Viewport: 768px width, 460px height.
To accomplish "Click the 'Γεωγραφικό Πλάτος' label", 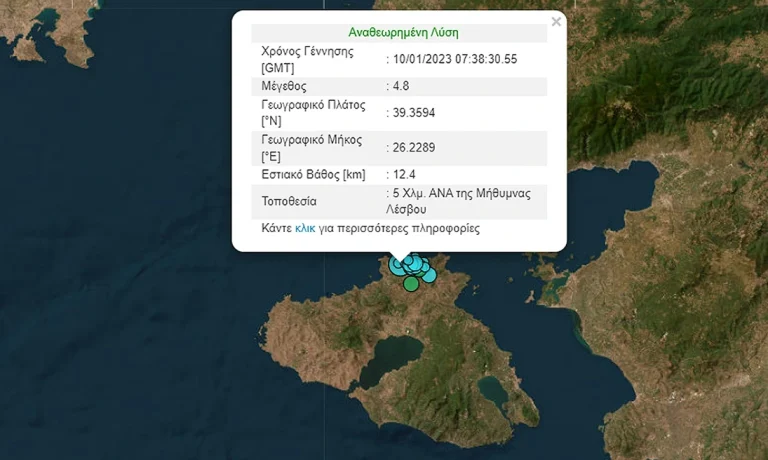I will point(313,105).
